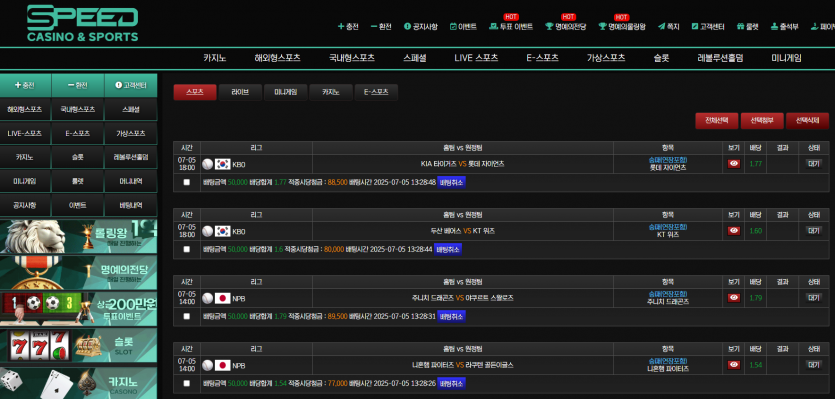Viewport: 835px width, 399px height.
Task: Open 레볼루션홀덤 in the main navigation bar
Action: click(721, 59)
